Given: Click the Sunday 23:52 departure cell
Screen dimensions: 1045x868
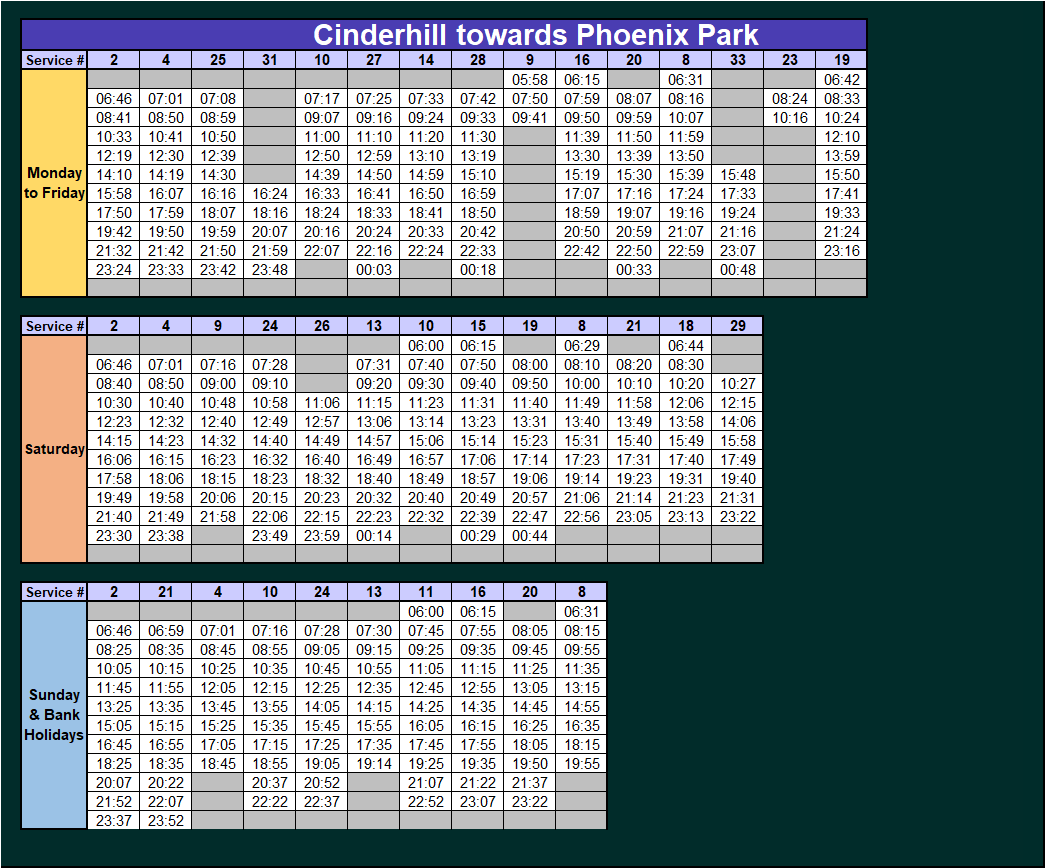Looking at the screenshot, I should tap(166, 821).
